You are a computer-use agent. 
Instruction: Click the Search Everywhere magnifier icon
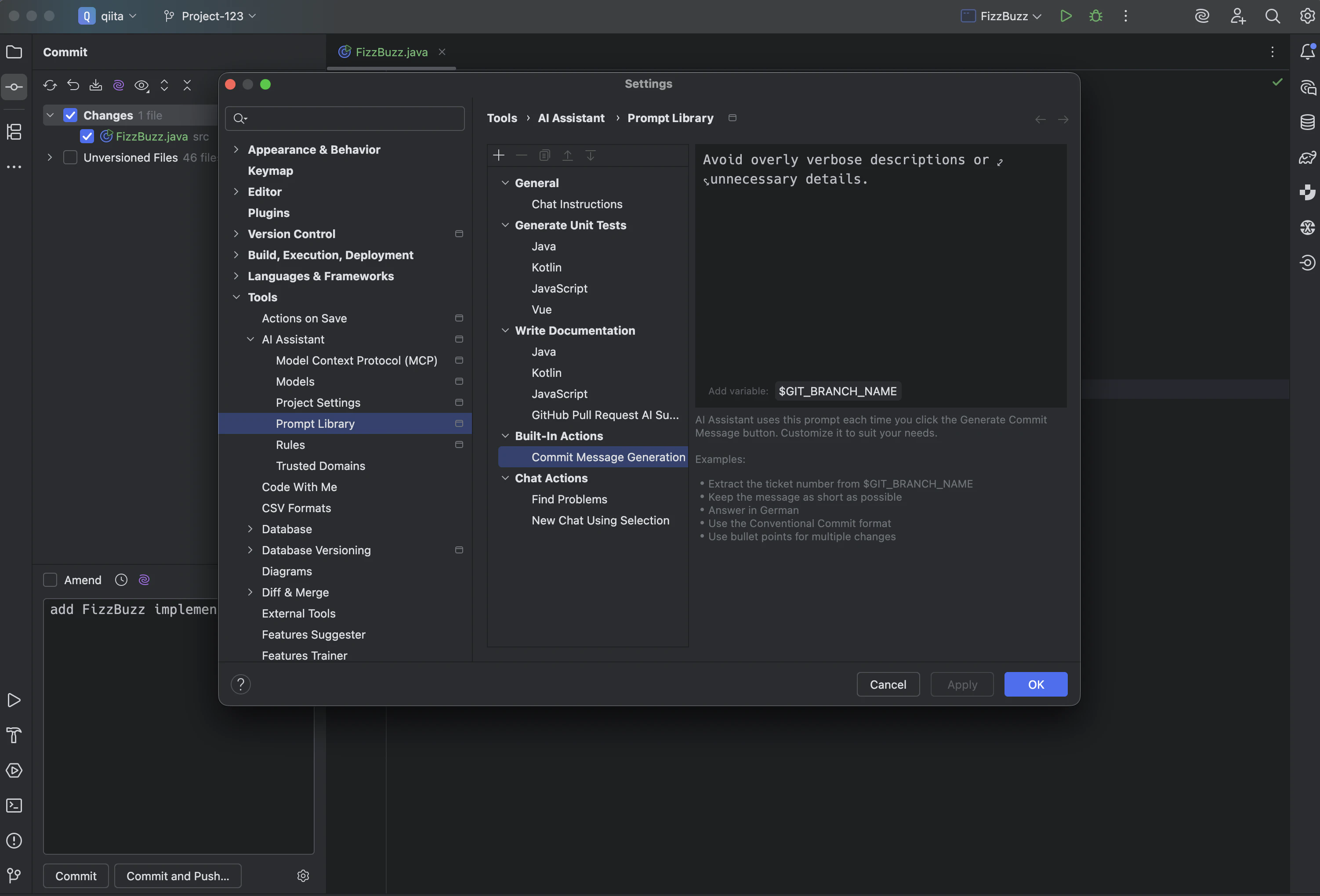click(1272, 16)
